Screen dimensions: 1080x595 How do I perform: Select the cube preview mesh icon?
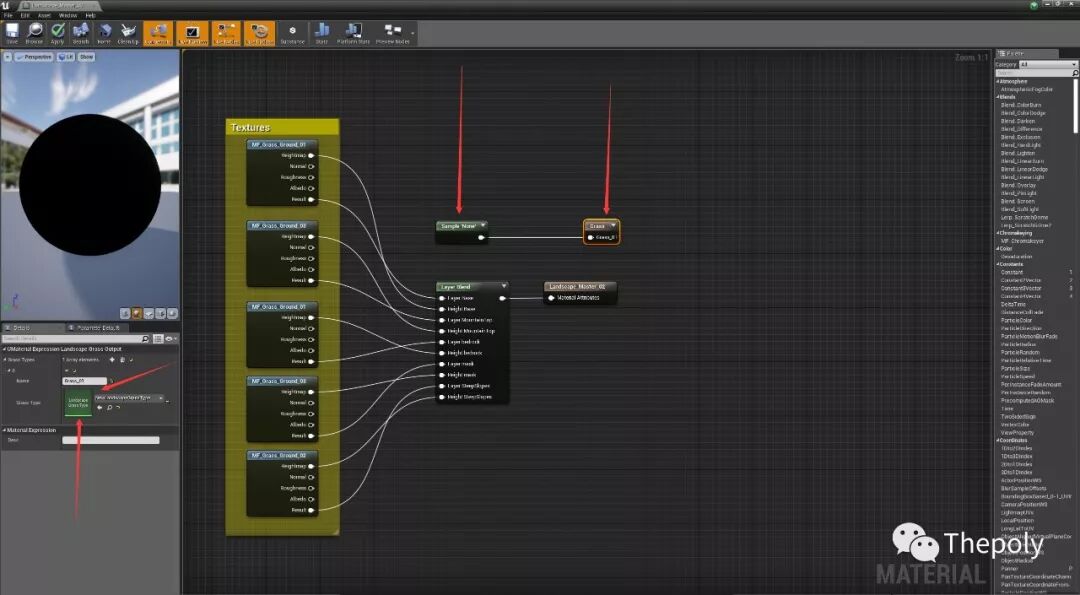point(160,313)
